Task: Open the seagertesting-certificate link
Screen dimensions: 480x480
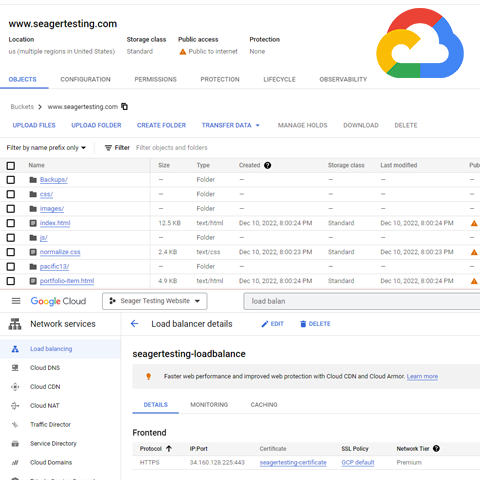Action: coord(293,463)
